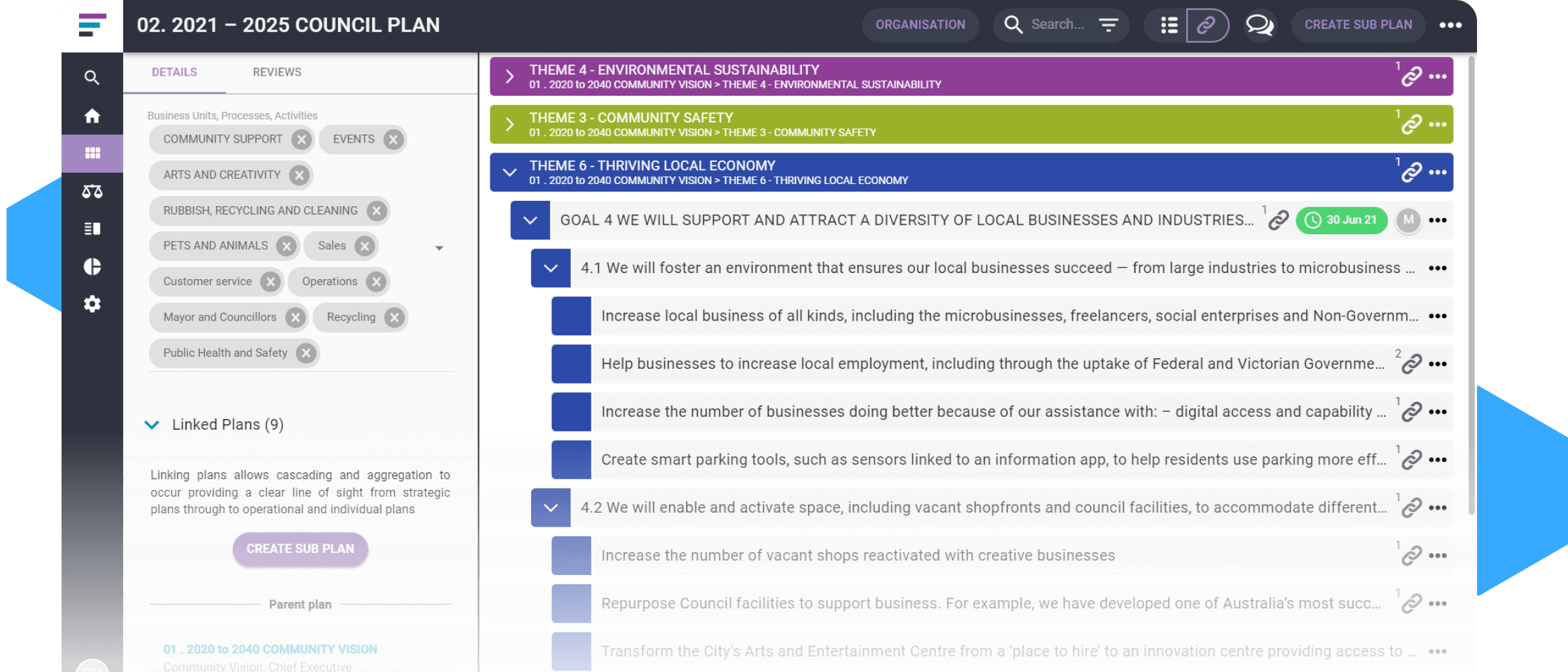Expand Theme 4 Environmental Sustainability
This screenshot has height=672, width=1568.
coord(510,76)
